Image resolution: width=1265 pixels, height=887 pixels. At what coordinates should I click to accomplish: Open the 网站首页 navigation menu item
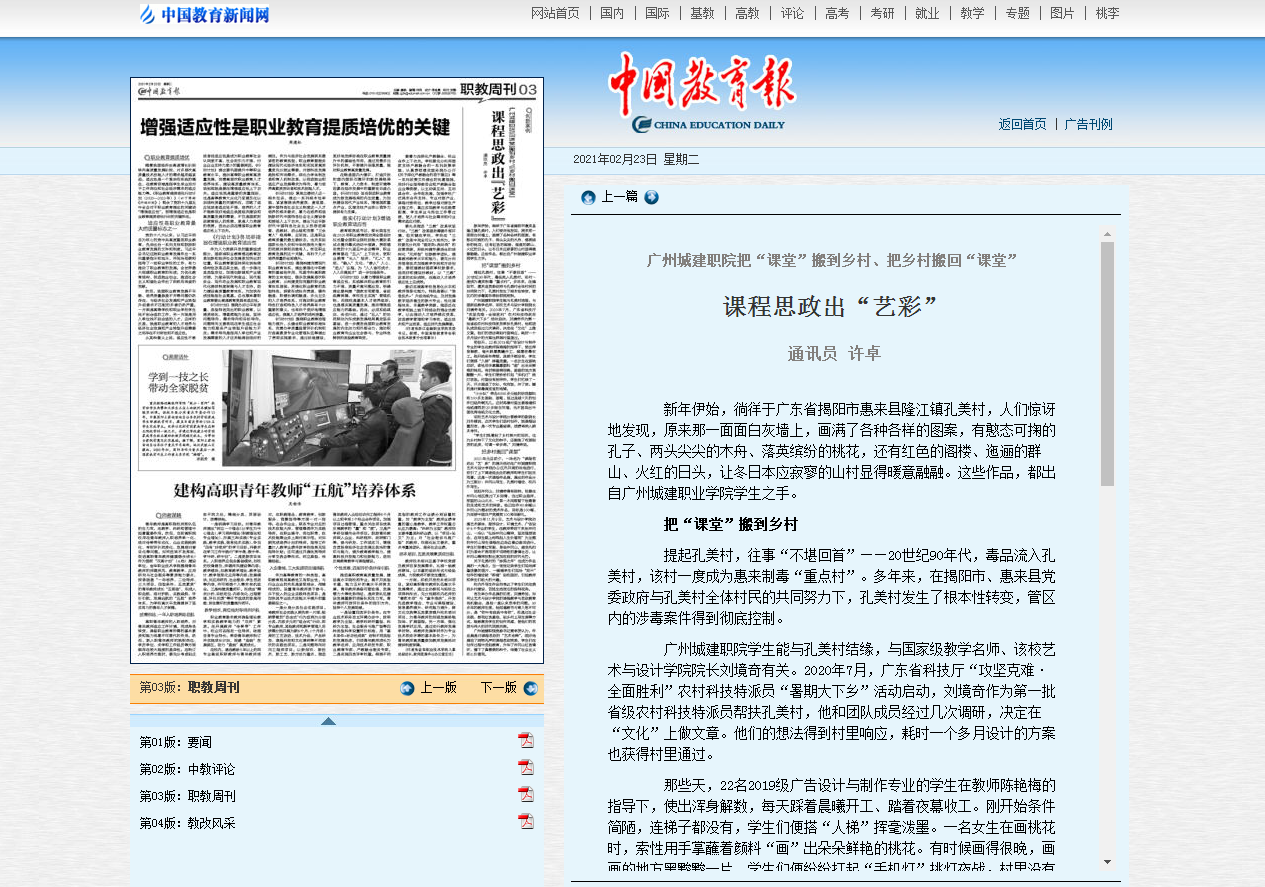click(555, 13)
